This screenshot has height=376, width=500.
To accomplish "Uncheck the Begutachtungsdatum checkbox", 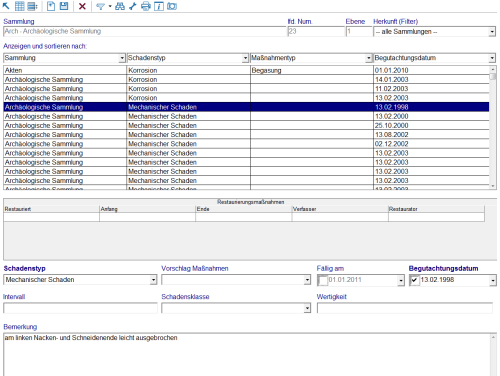I will coord(414,280).
